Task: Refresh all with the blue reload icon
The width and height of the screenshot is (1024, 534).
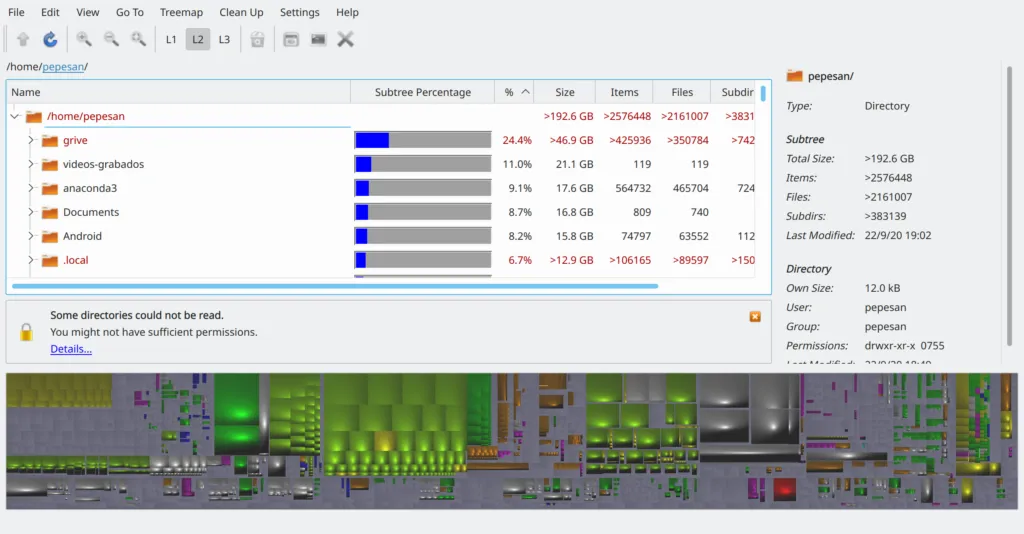Action: pyautogui.click(x=50, y=40)
